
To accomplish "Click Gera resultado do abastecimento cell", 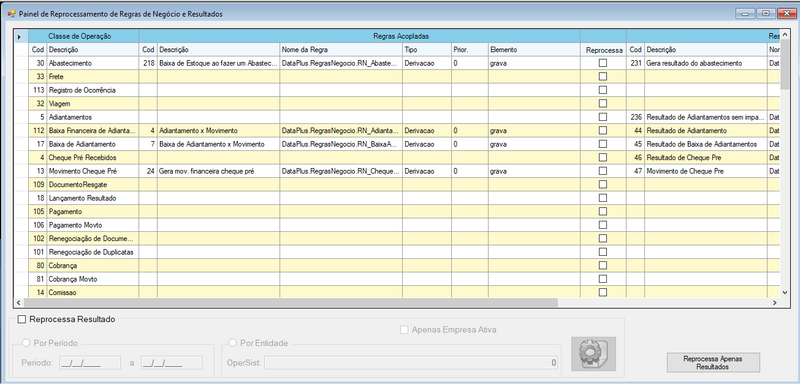I will [x=706, y=63].
